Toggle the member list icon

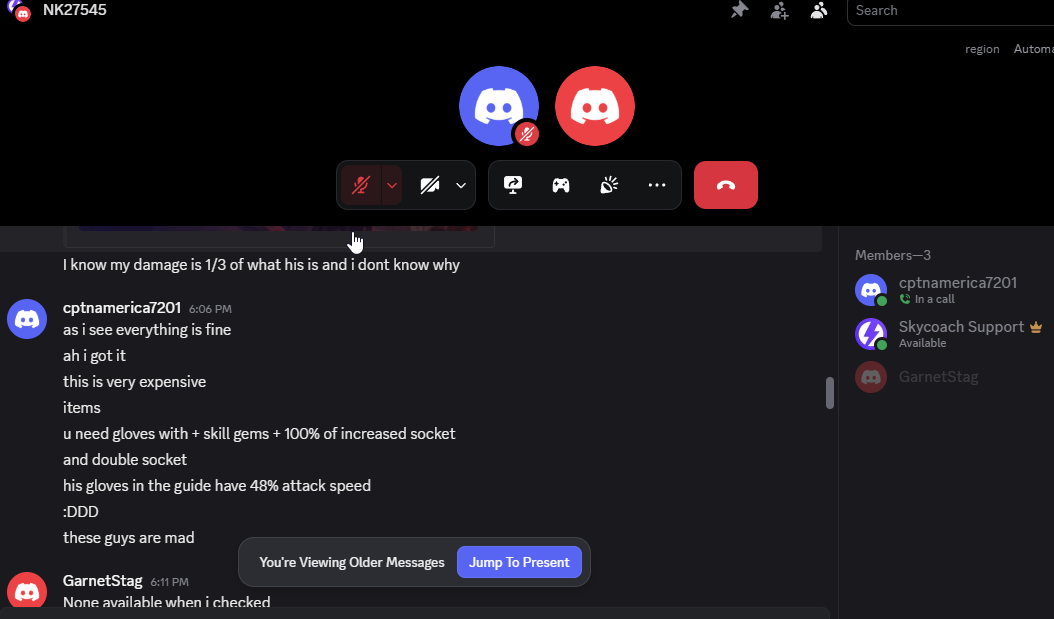tap(819, 10)
